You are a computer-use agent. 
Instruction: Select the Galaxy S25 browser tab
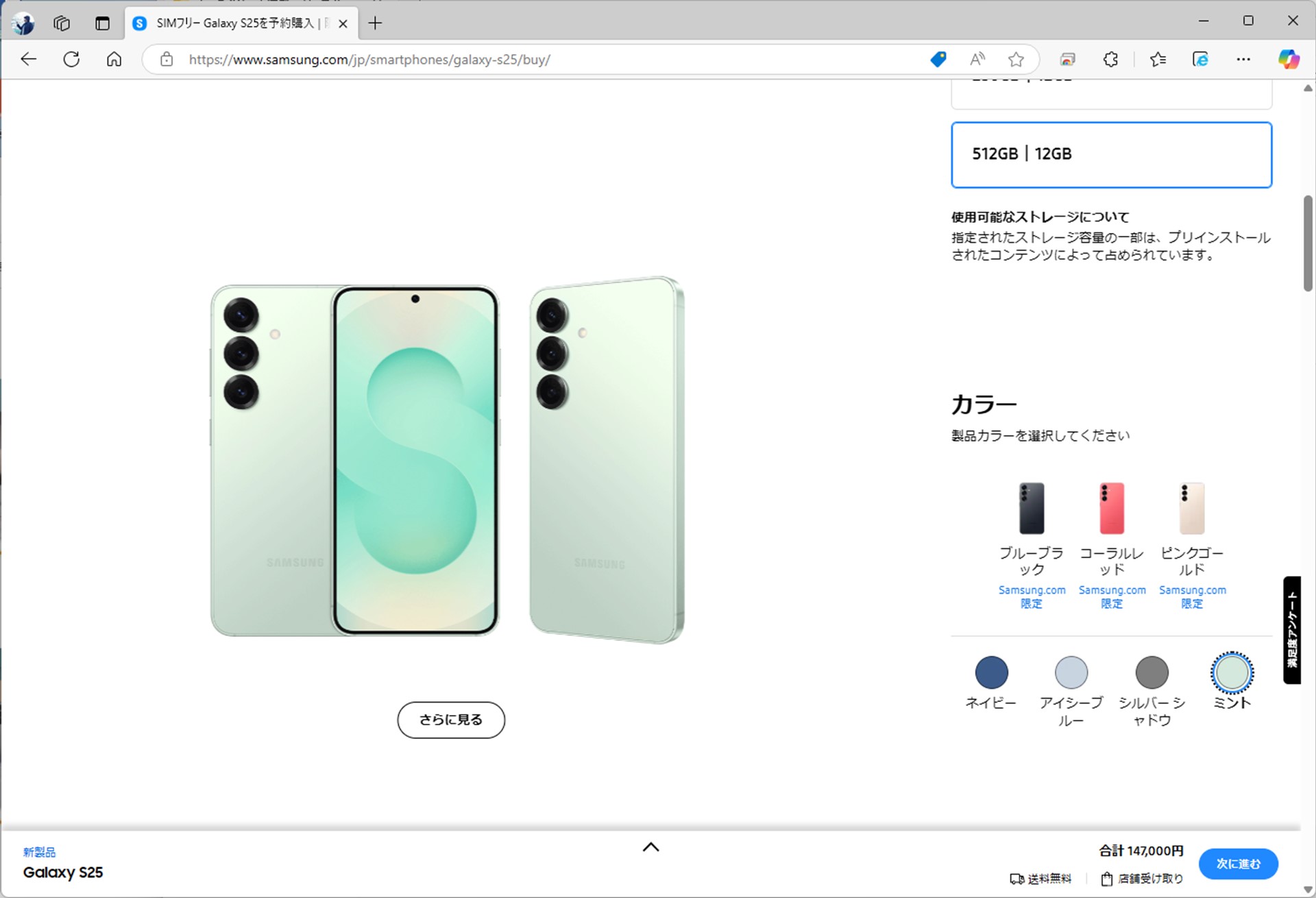(241, 23)
